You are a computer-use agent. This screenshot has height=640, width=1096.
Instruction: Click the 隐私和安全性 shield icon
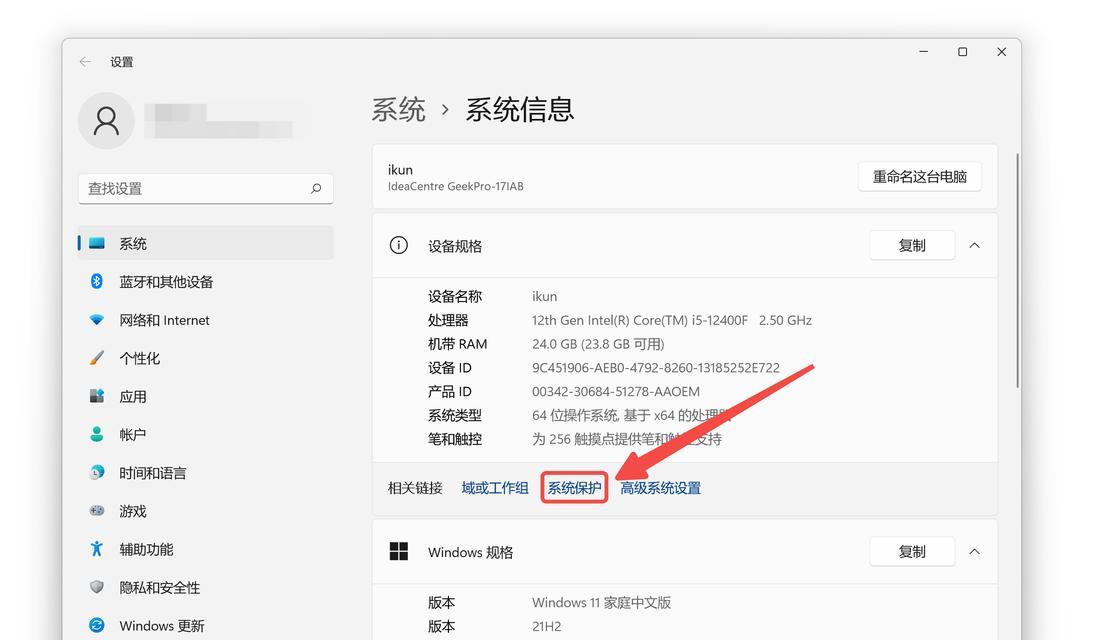click(96, 587)
